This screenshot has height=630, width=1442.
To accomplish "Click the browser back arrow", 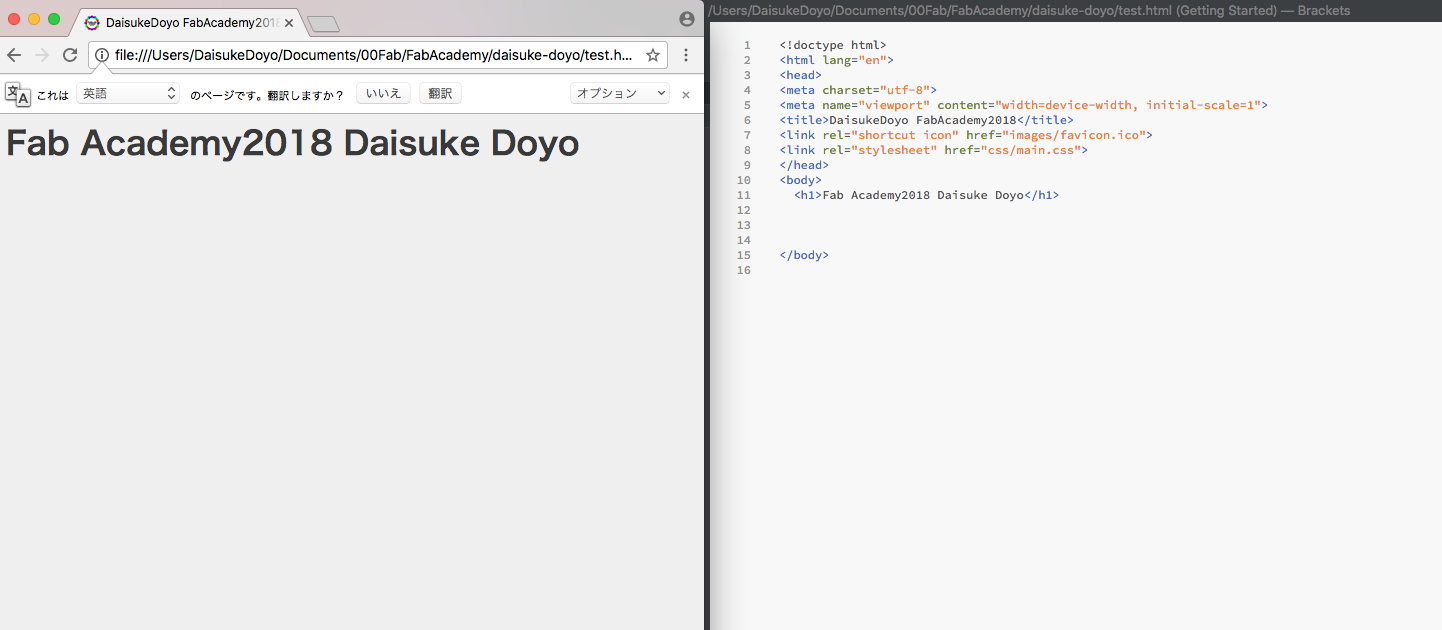I will pyautogui.click(x=14, y=55).
